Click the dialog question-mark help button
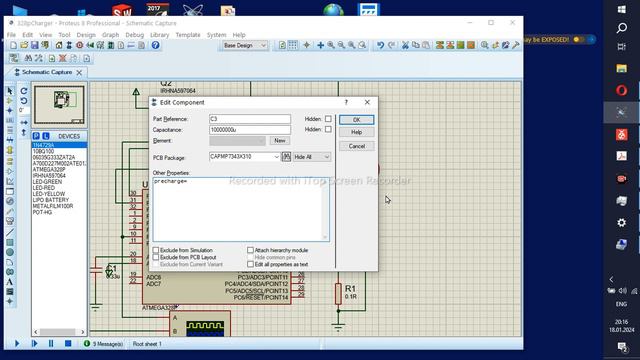Viewport: 640px width, 360px height. [346, 102]
